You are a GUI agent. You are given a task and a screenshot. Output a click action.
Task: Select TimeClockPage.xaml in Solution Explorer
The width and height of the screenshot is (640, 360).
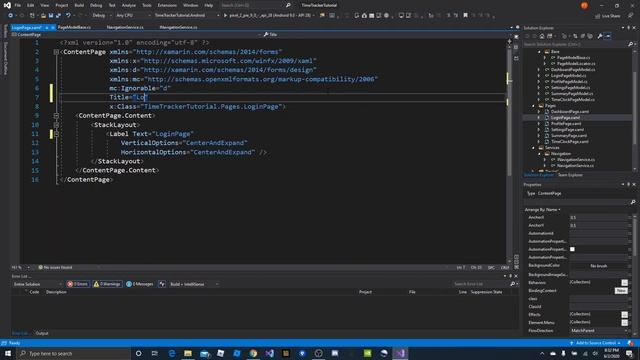tap(570, 142)
